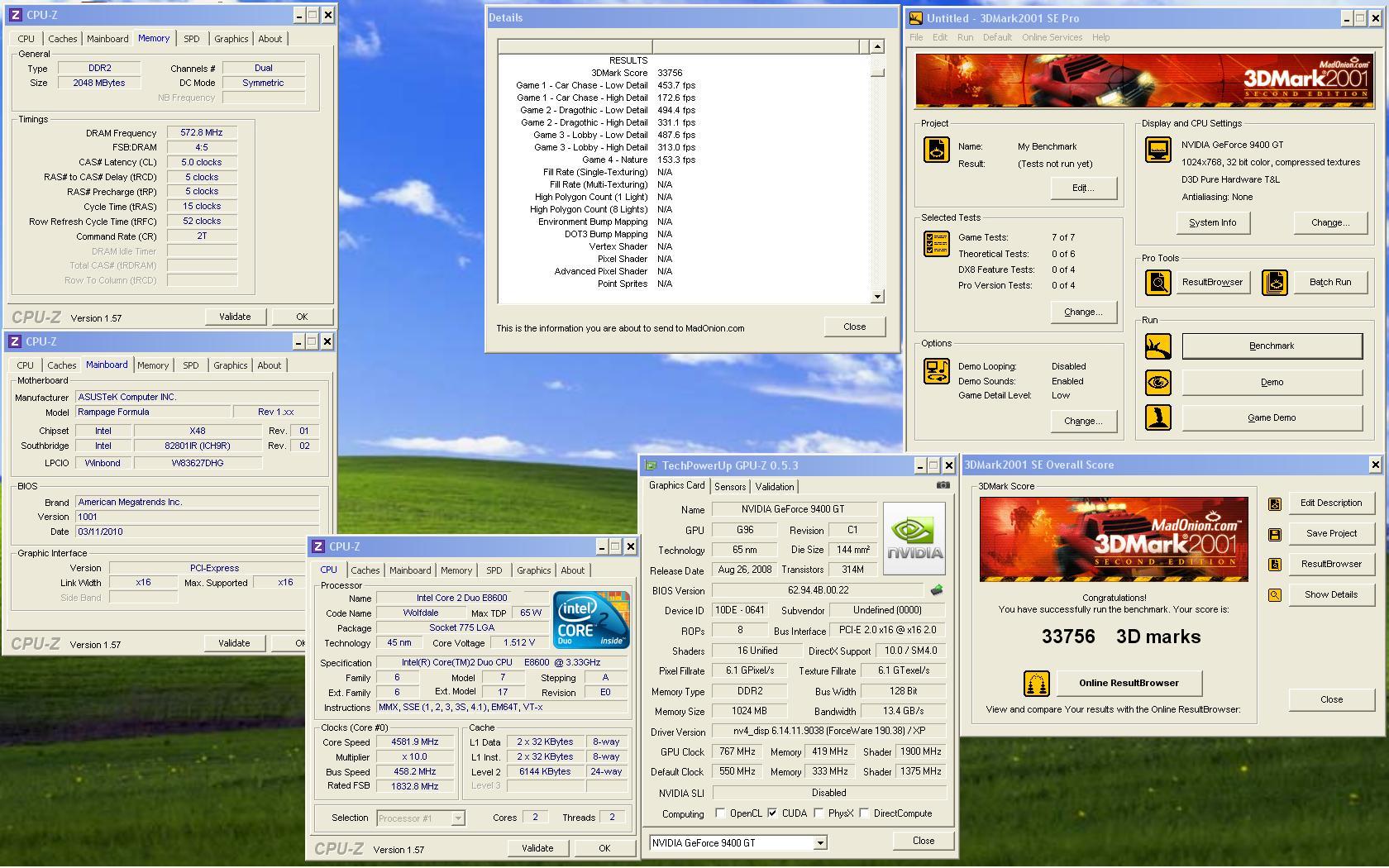Image resolution: width=1389 pixels, height=868 pixels.
Task: Click Change... button in Selected Tests section
Action: pyautogui.click(x=1083, y=312)
